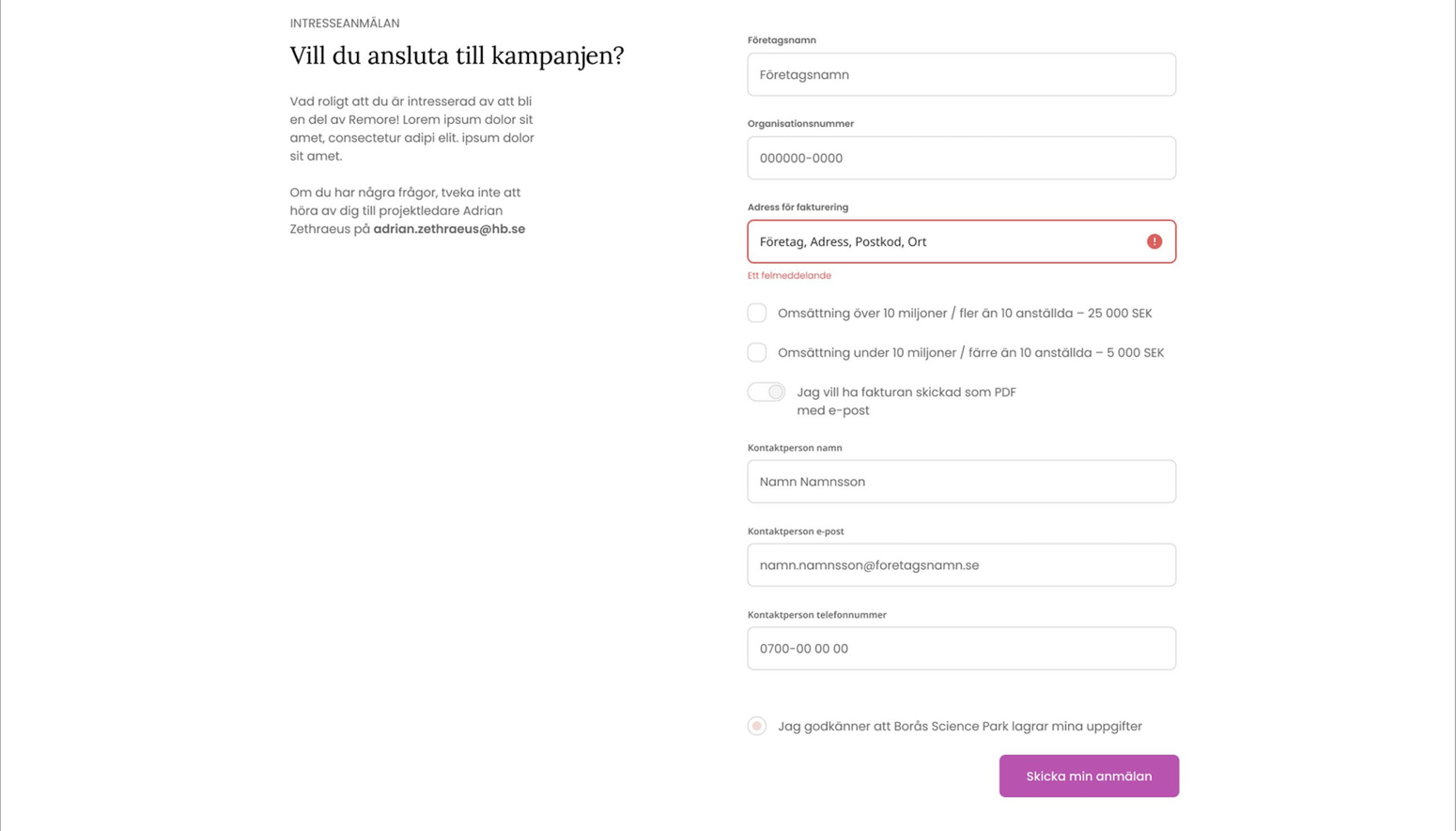
Task: Click the Organisationsnummer input field
Action: [x=961, y=158]
